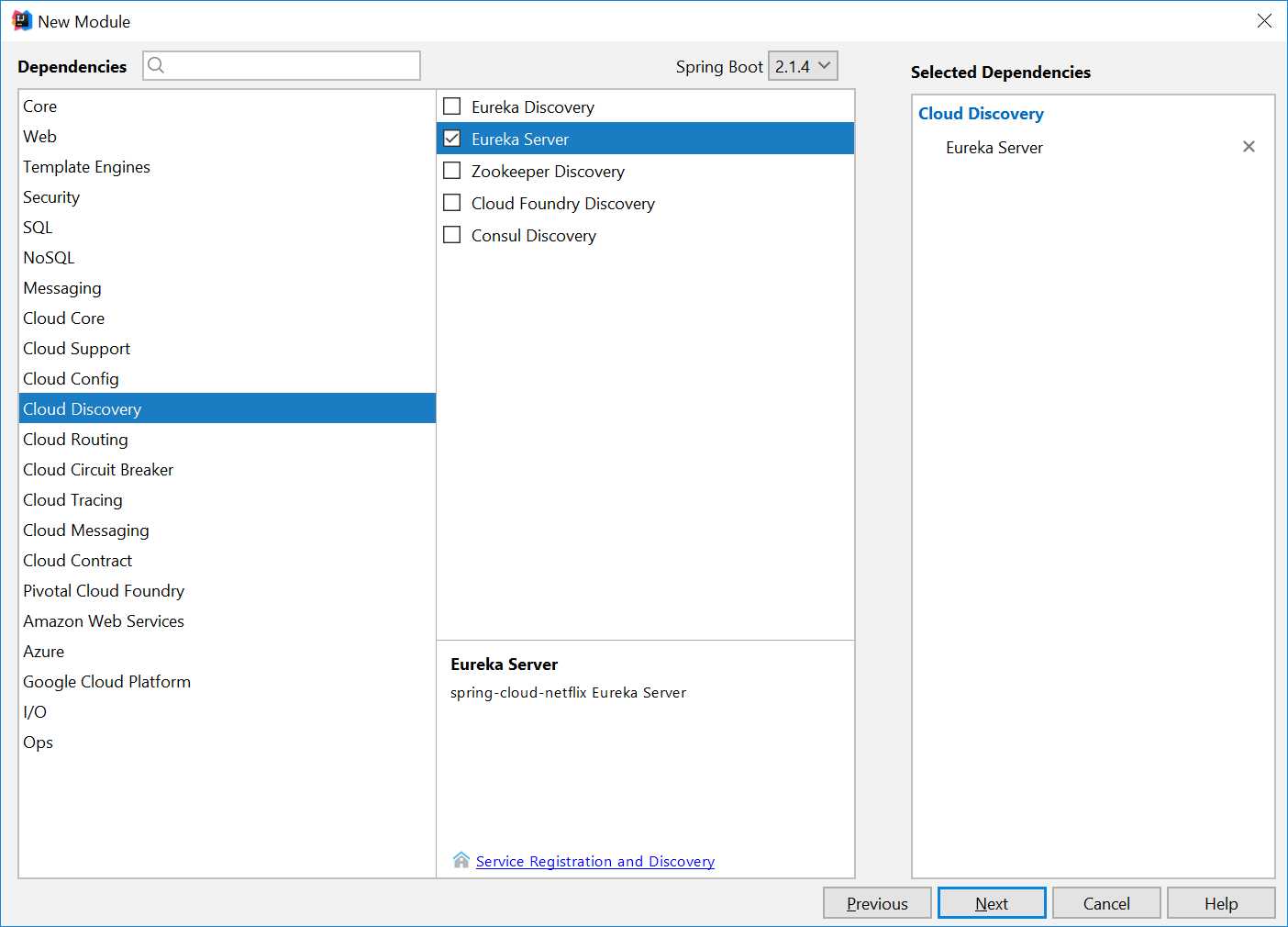Remove Eureka Server from selected dependencies
This screenshot has height=927, width=1288.
pos(1249,147)
